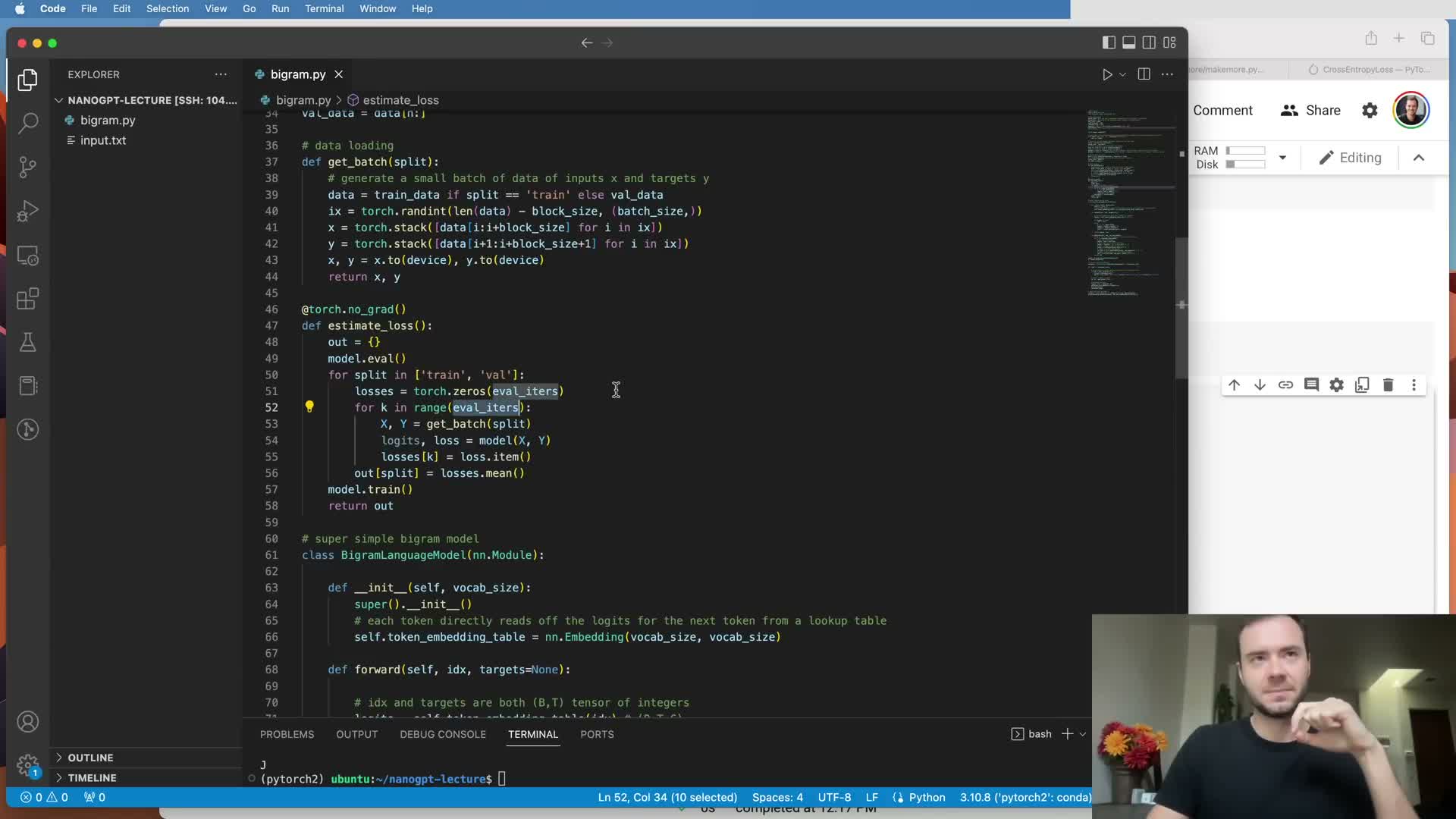Open the Terminal menu in menu bar

coord(324,8)
